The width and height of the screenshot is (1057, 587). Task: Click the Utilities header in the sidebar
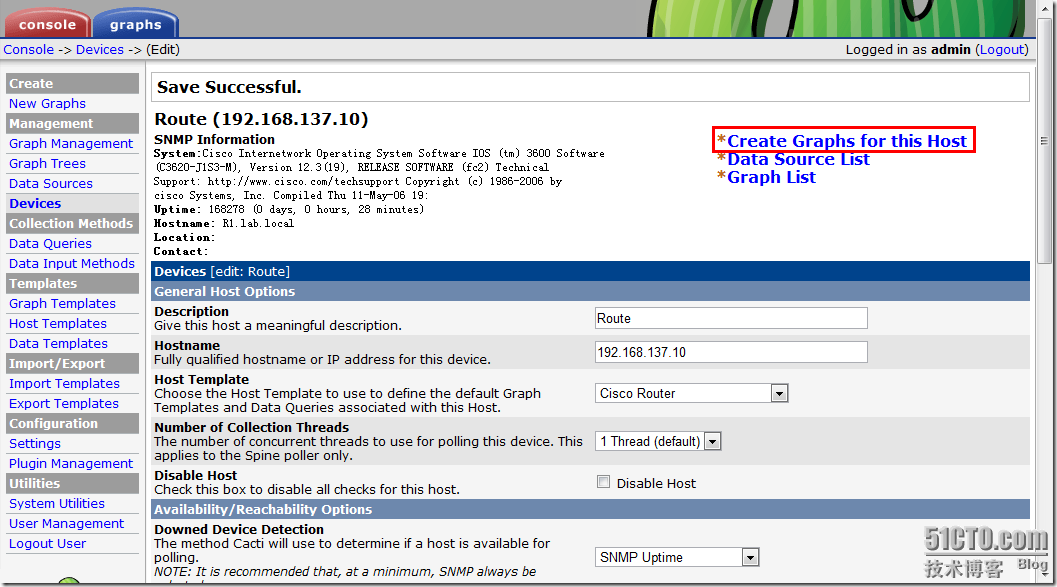pos(72,483)
